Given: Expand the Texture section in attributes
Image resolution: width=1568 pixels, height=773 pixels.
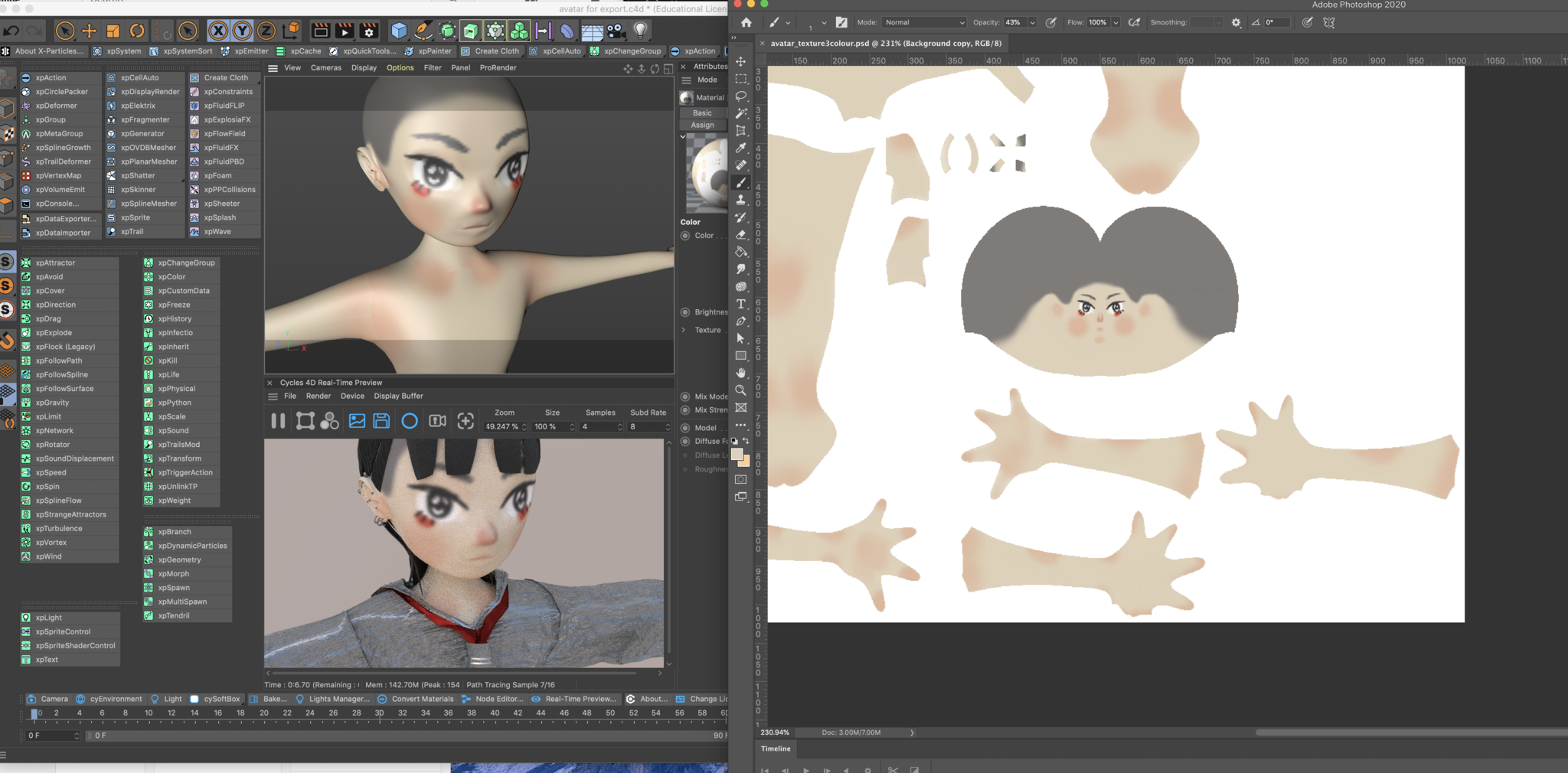Looking at the screenshot, I should [684, 330].
